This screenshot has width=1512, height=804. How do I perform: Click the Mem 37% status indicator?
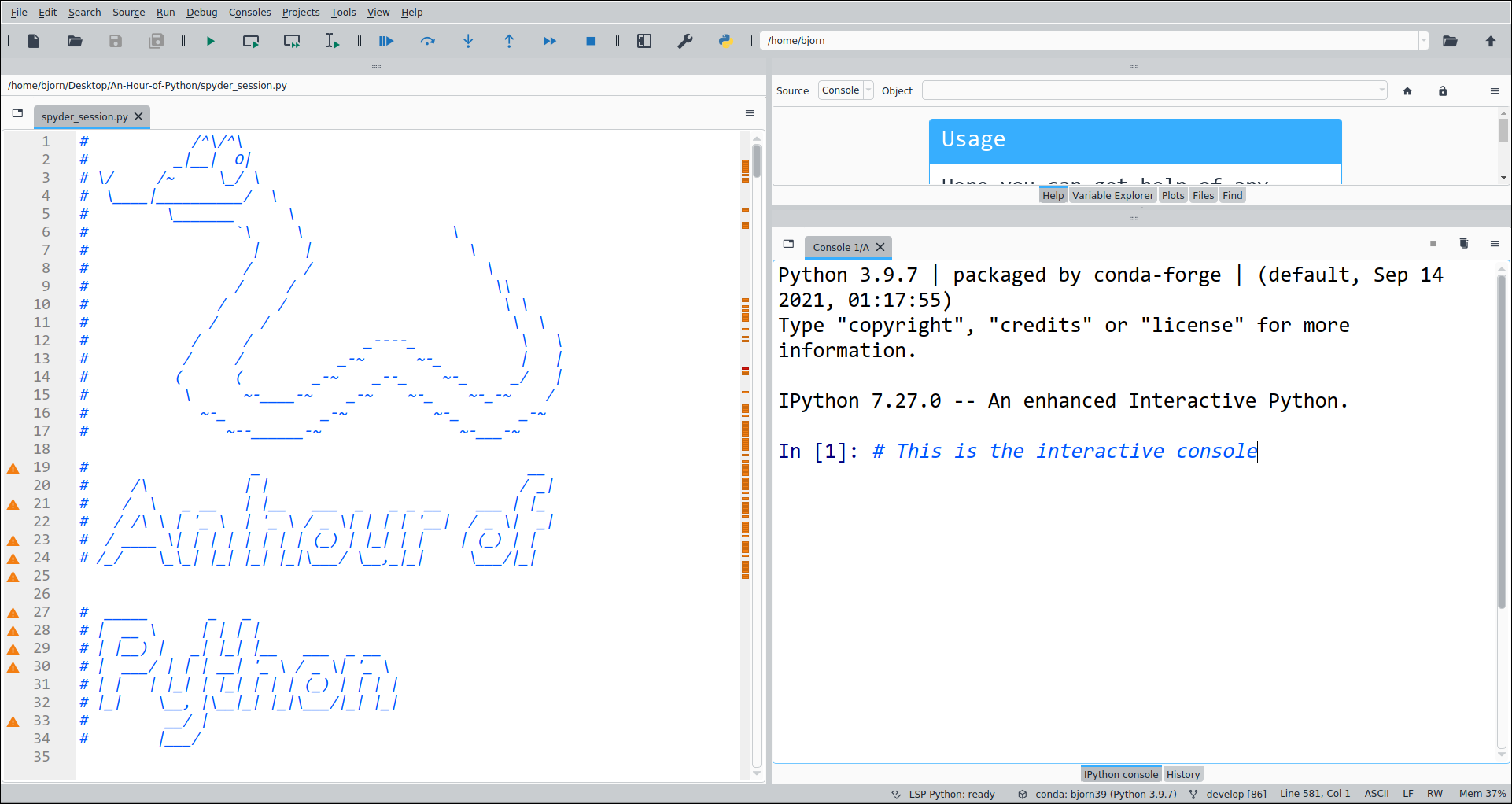click(x=1482, y=794)
